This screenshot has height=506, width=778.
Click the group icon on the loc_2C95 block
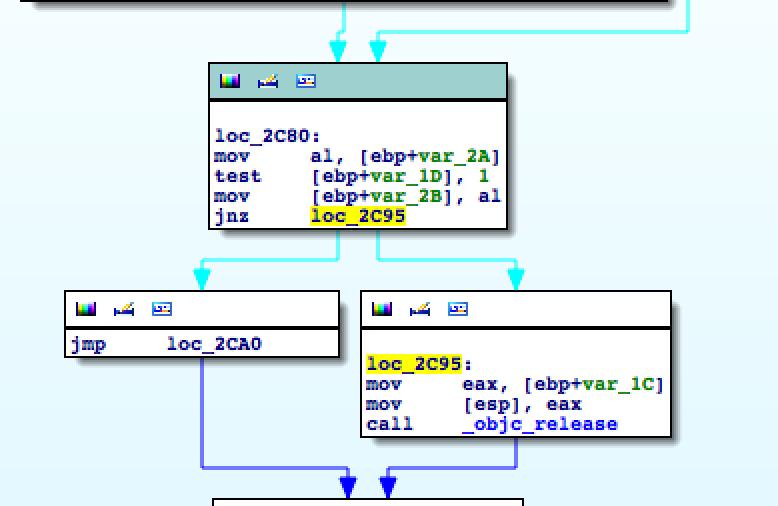click(x=458, y=309)
